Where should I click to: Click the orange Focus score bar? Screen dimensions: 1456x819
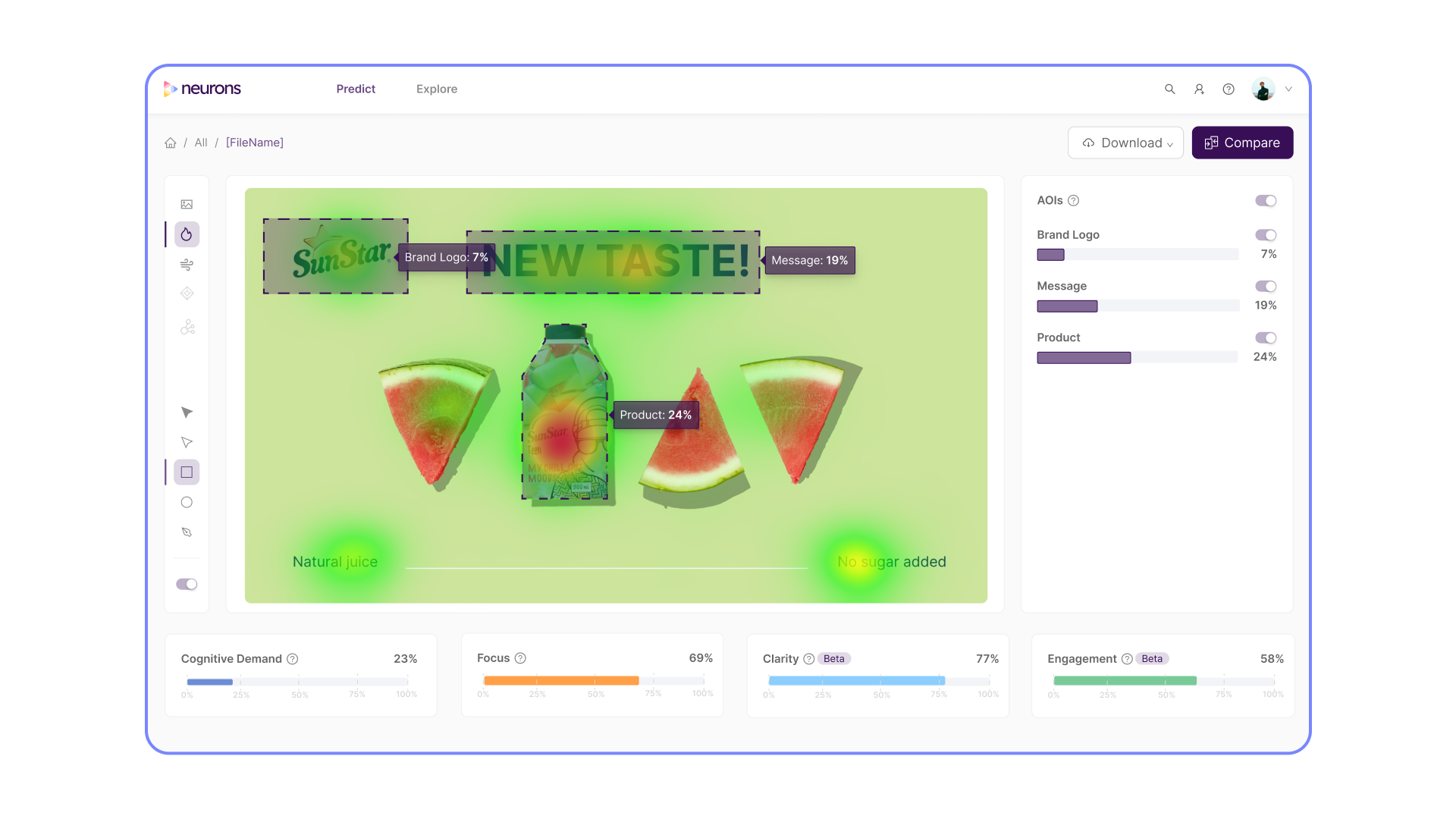click(x=561, y=681)
